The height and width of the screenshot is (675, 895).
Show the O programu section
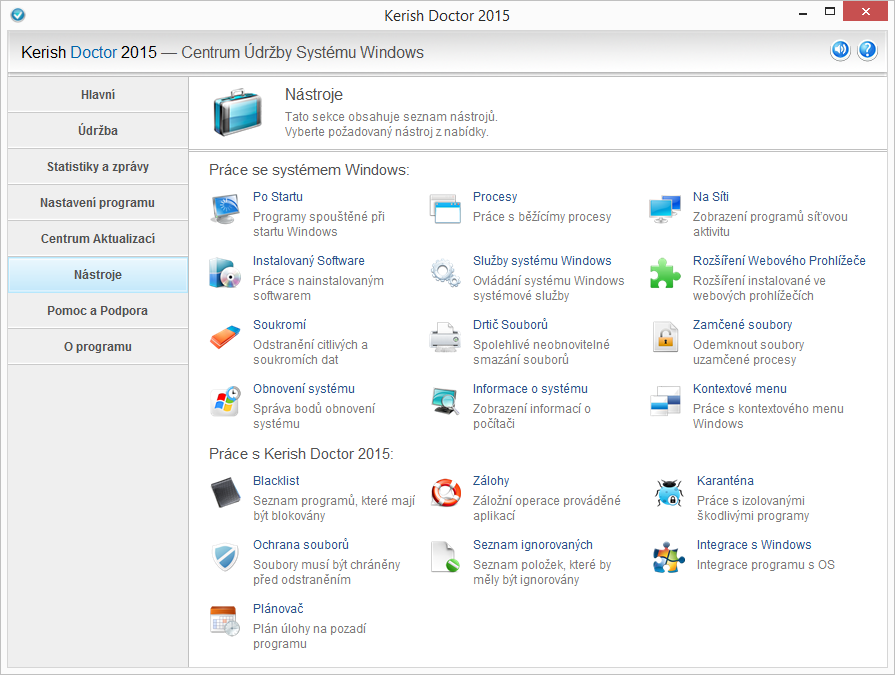coord(98,346)
